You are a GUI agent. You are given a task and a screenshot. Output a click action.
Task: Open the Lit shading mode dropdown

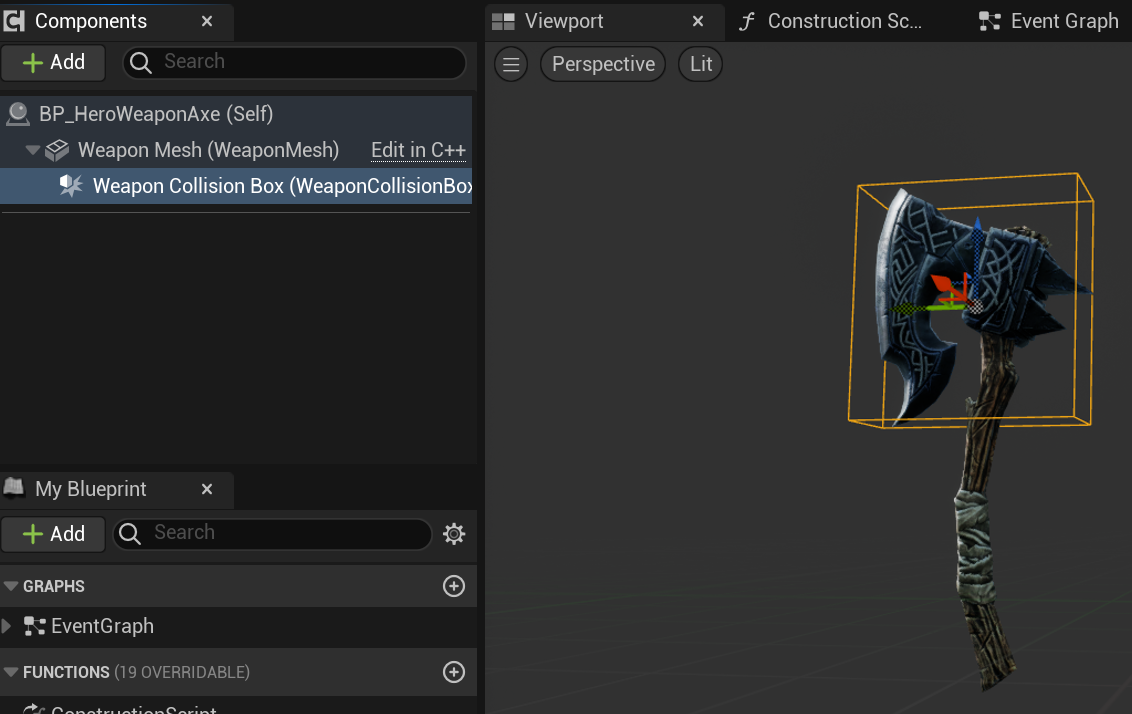pos(701,65)
